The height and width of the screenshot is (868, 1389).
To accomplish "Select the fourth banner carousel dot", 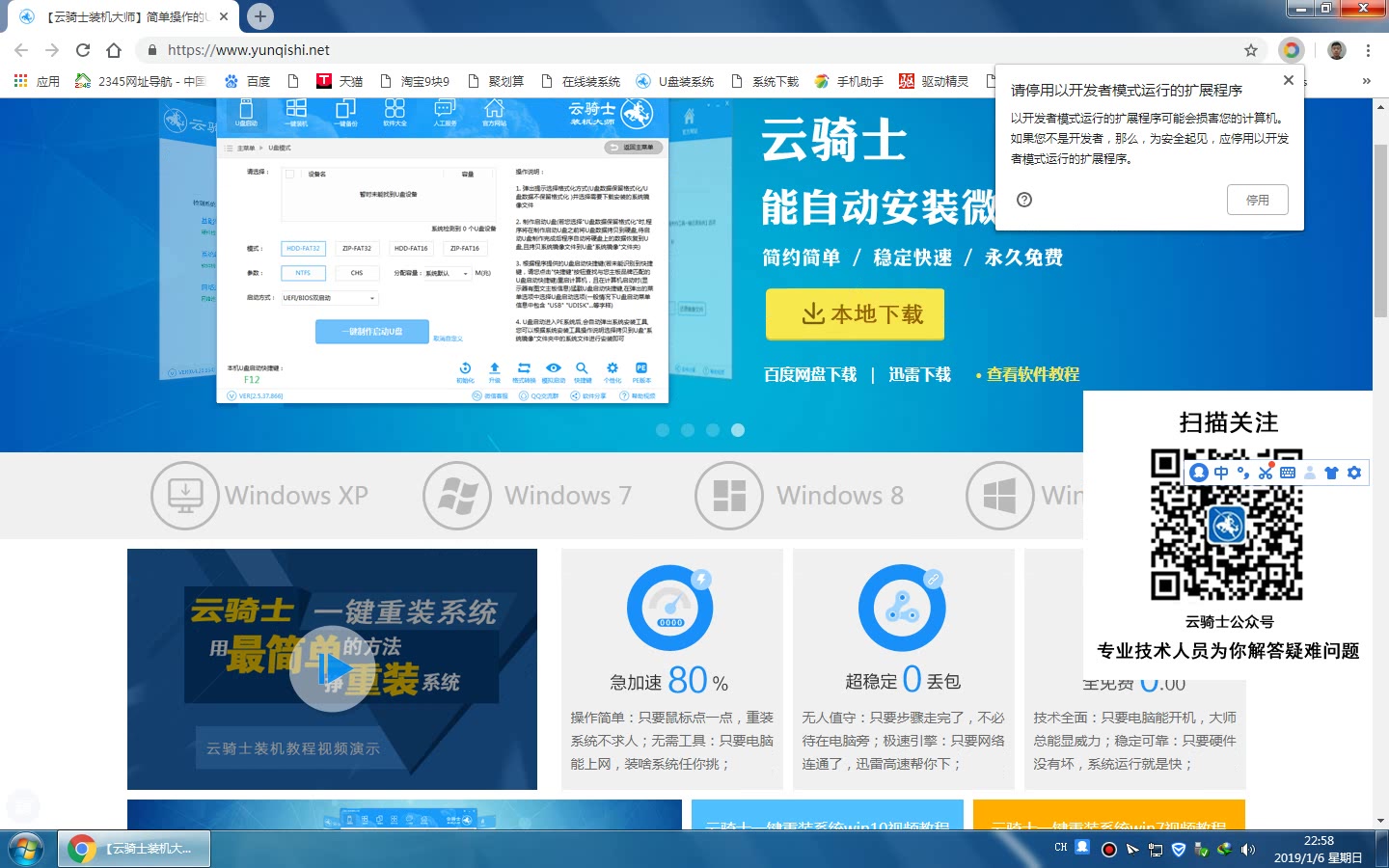I will (x=738, y=430).
